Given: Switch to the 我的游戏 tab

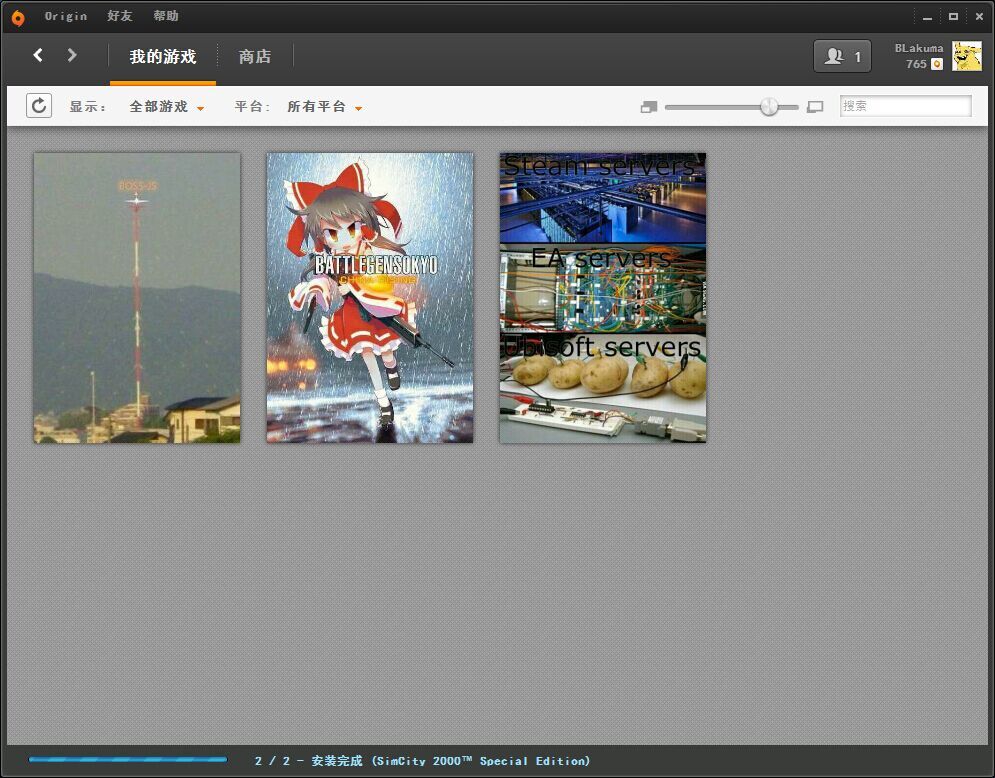Looking at the screenshot, I should point(163,56).
